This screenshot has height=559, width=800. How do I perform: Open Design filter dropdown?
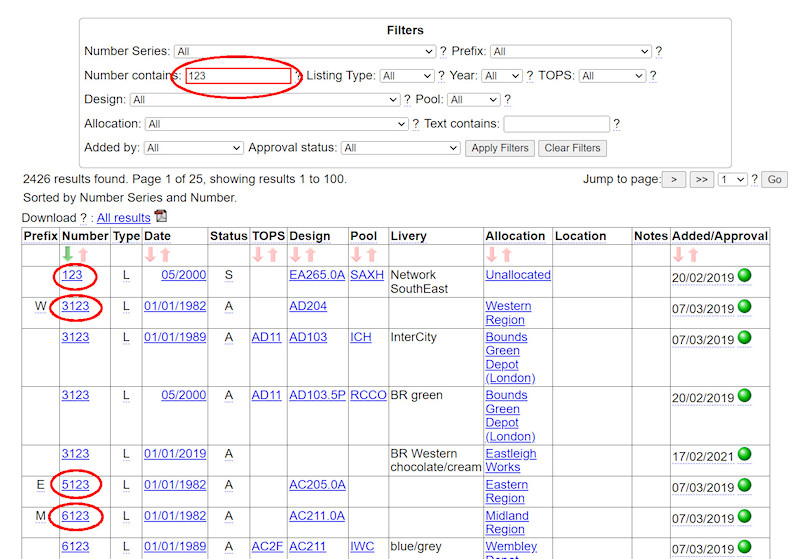[x=265, y=100]
